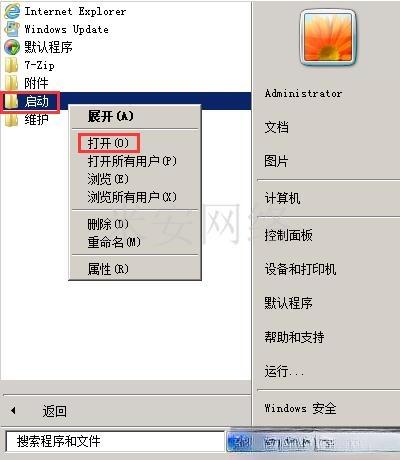Click the 附件 folder icon
The width and height of the screenshot is (400, 460).
coord(11,83)
